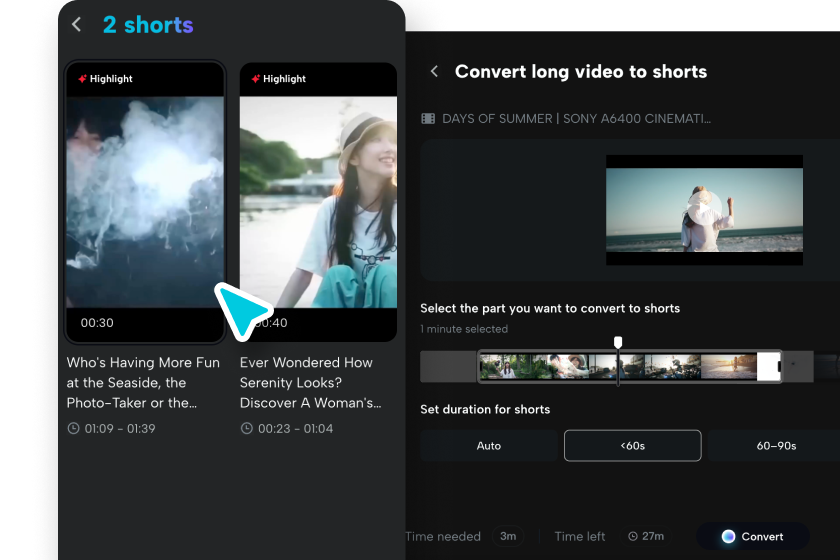Image resolution: width=840 pixels, height=560 pixels.
Task: Click the timeline playhead marker handle
Action: (x=618, y=342)
